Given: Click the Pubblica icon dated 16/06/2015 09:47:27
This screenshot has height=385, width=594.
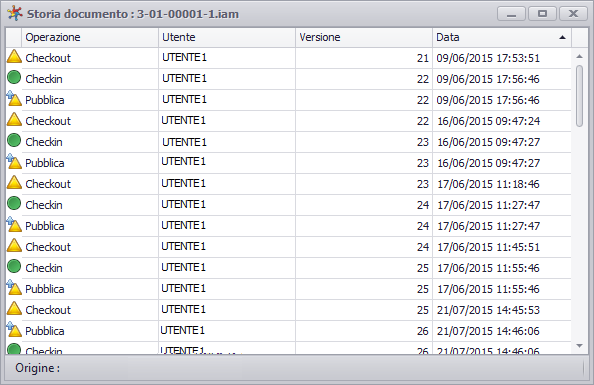Looking at the screenshot, I should pos(14,161).
